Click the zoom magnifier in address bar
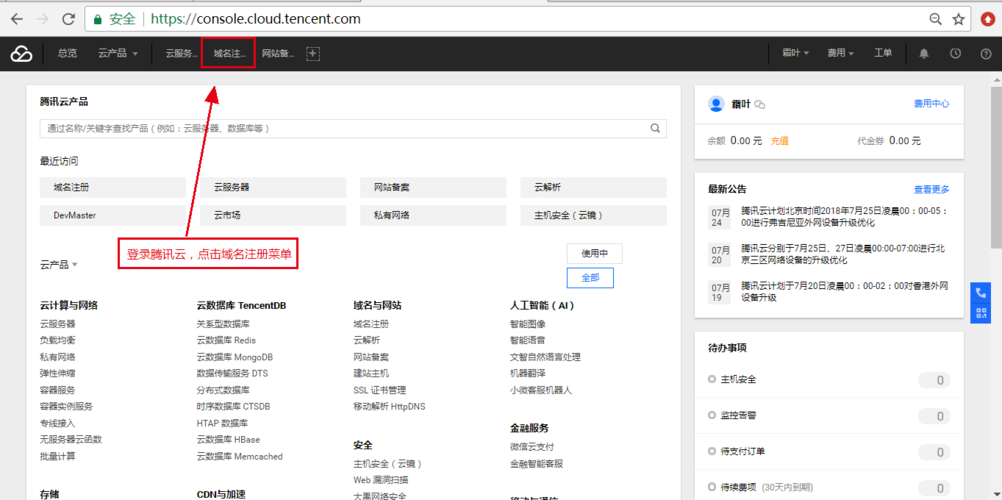Viewport: 1002px width, 500px height. pyautogui.click(x=936, y=19)
